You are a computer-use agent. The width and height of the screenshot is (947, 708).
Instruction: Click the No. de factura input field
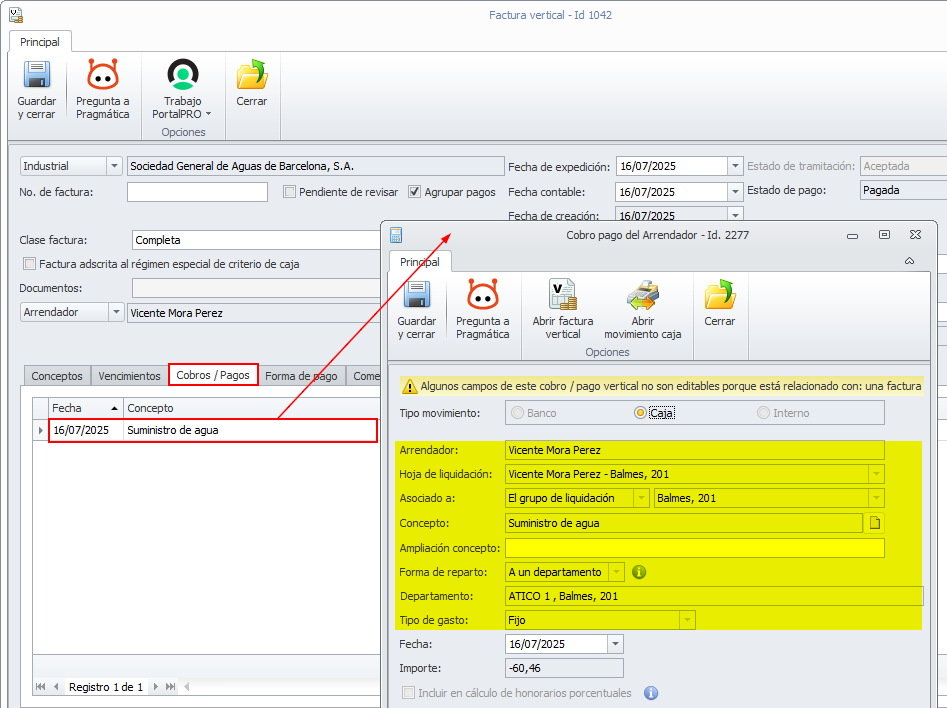coord(197,192)
